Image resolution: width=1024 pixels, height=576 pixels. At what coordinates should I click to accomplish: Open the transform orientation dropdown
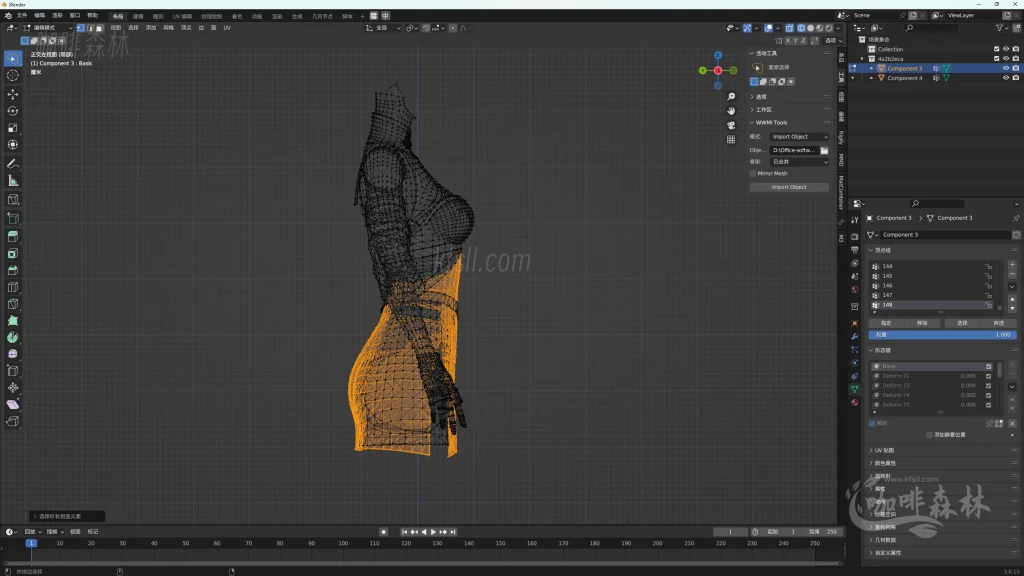click(x=383, y=28)
